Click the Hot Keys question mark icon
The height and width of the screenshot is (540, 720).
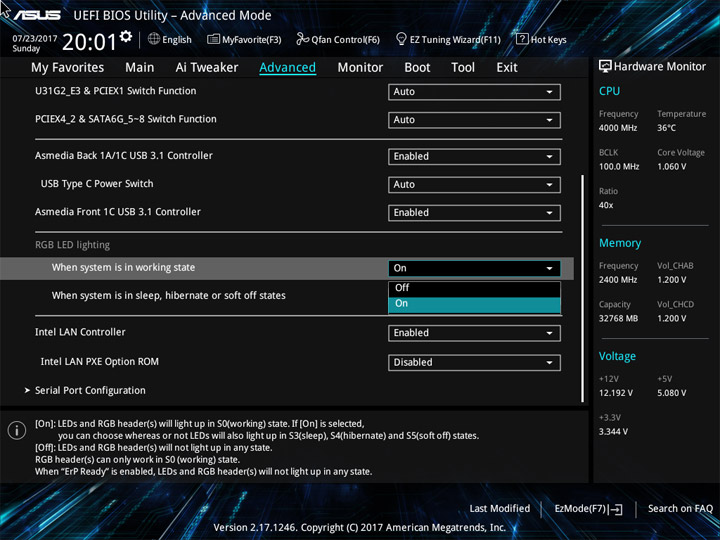(522, 39)
